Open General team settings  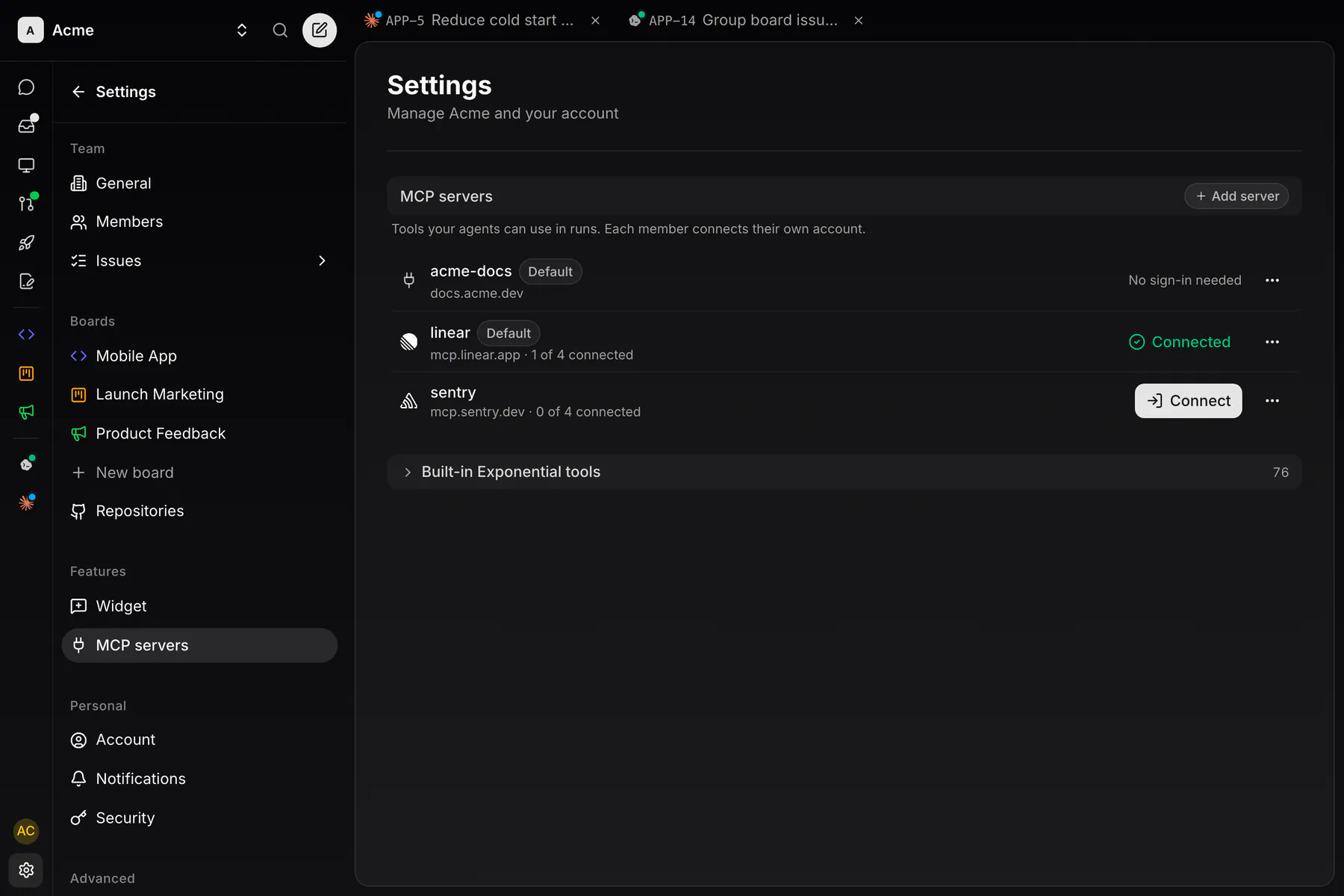pyautogui.click(x=199, y=183)
